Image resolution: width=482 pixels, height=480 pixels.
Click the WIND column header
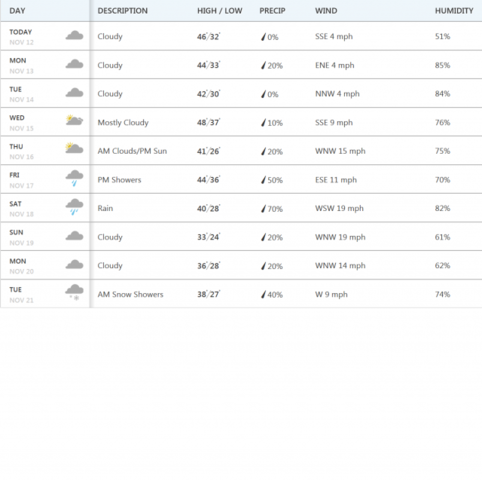pyautogui.click(x=326, y=11)
